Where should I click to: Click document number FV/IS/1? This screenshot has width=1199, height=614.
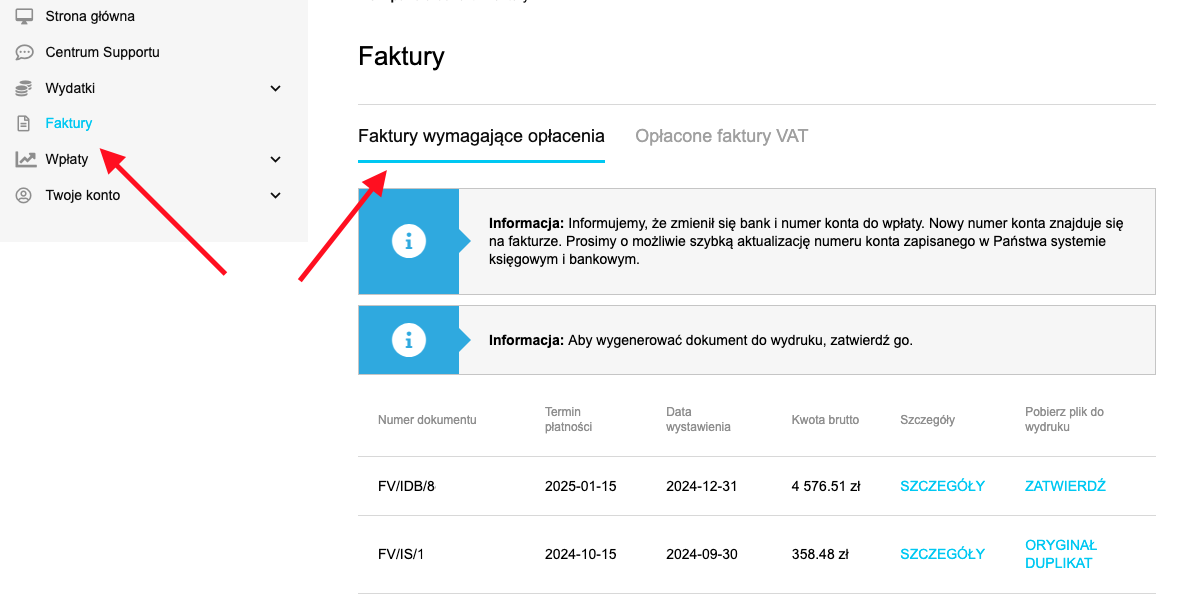click(401, 554)
